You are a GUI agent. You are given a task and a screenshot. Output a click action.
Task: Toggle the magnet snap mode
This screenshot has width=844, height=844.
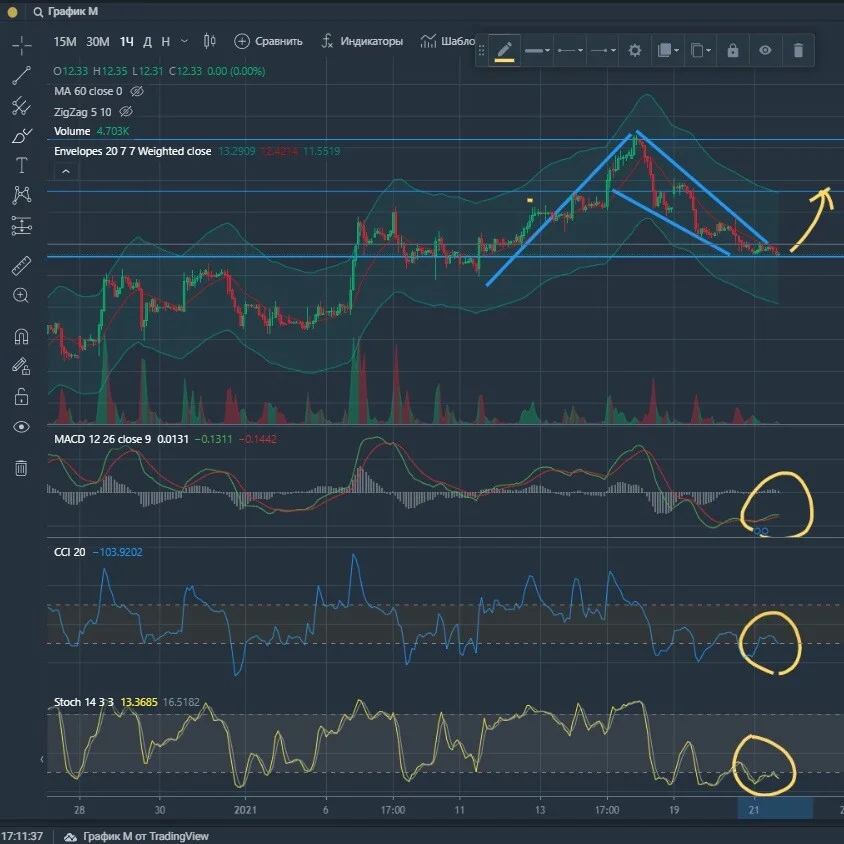[22, 337]
